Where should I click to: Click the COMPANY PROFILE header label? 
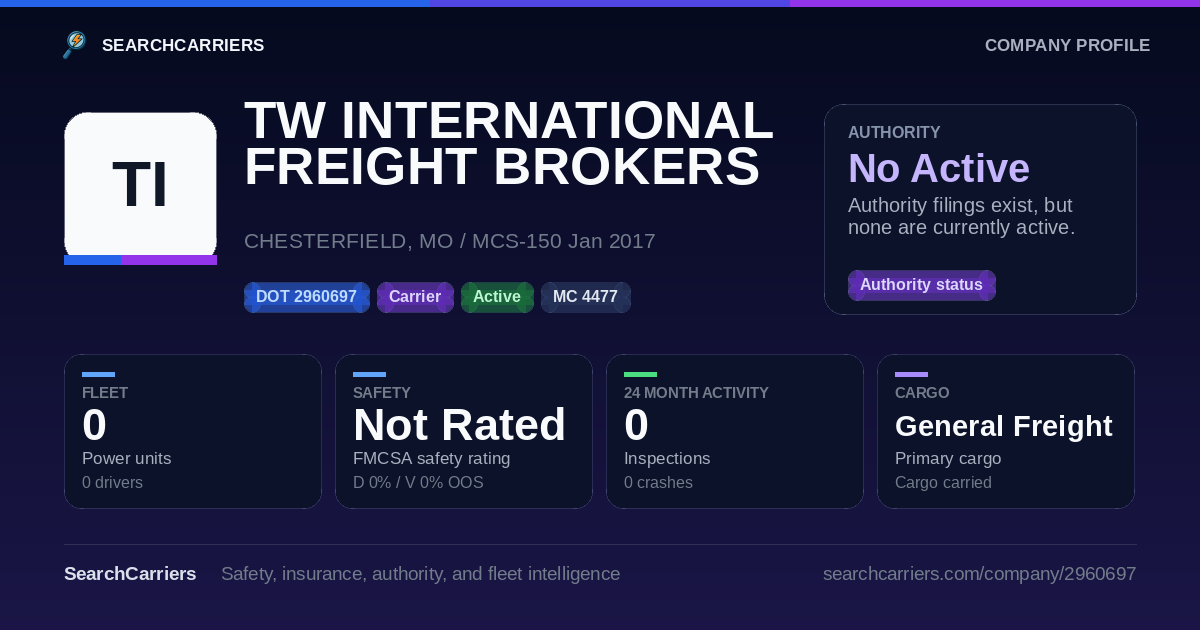[1067, 45]
